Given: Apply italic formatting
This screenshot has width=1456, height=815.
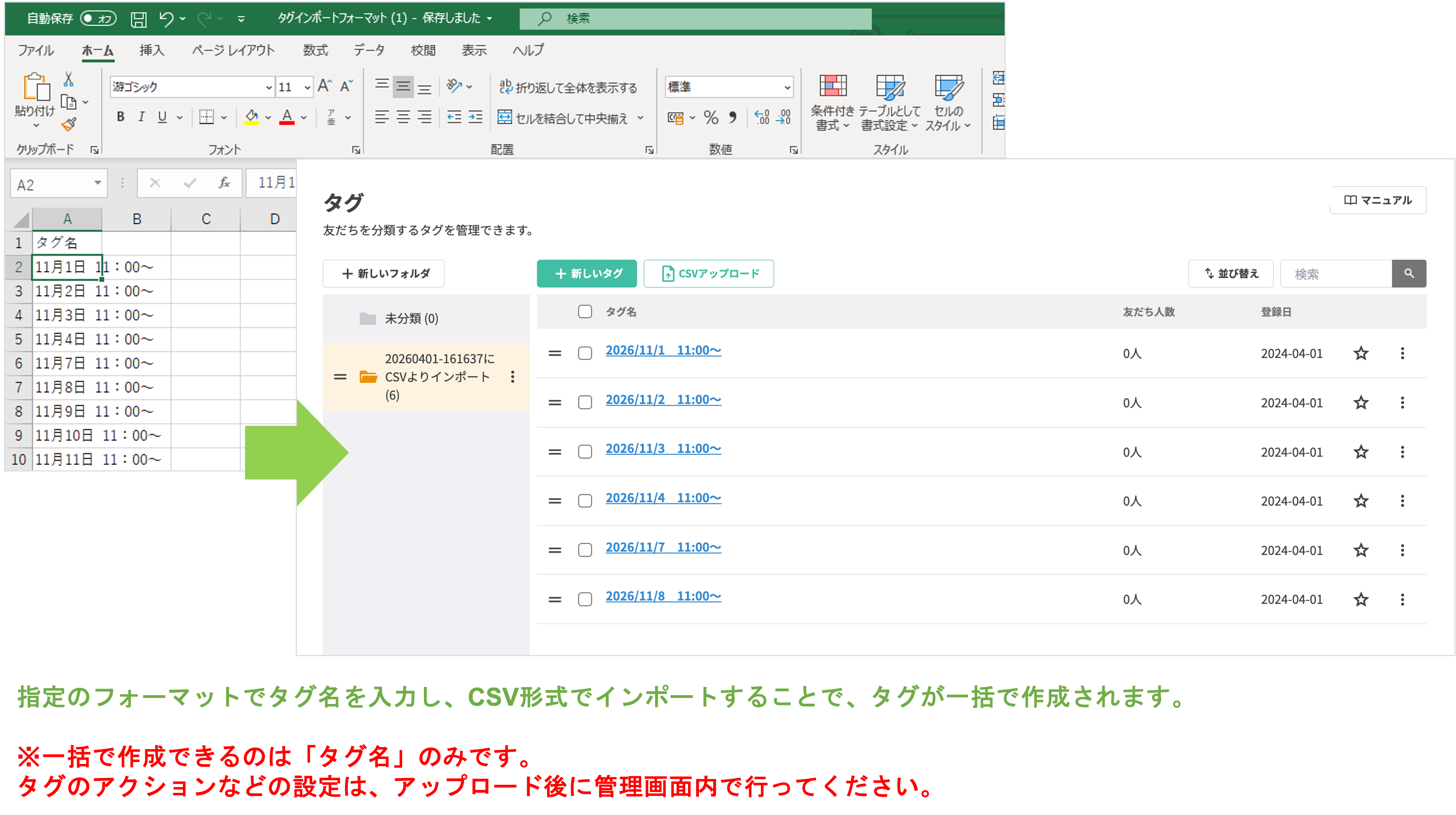Looking at the screenshot, I should point(141,117).
